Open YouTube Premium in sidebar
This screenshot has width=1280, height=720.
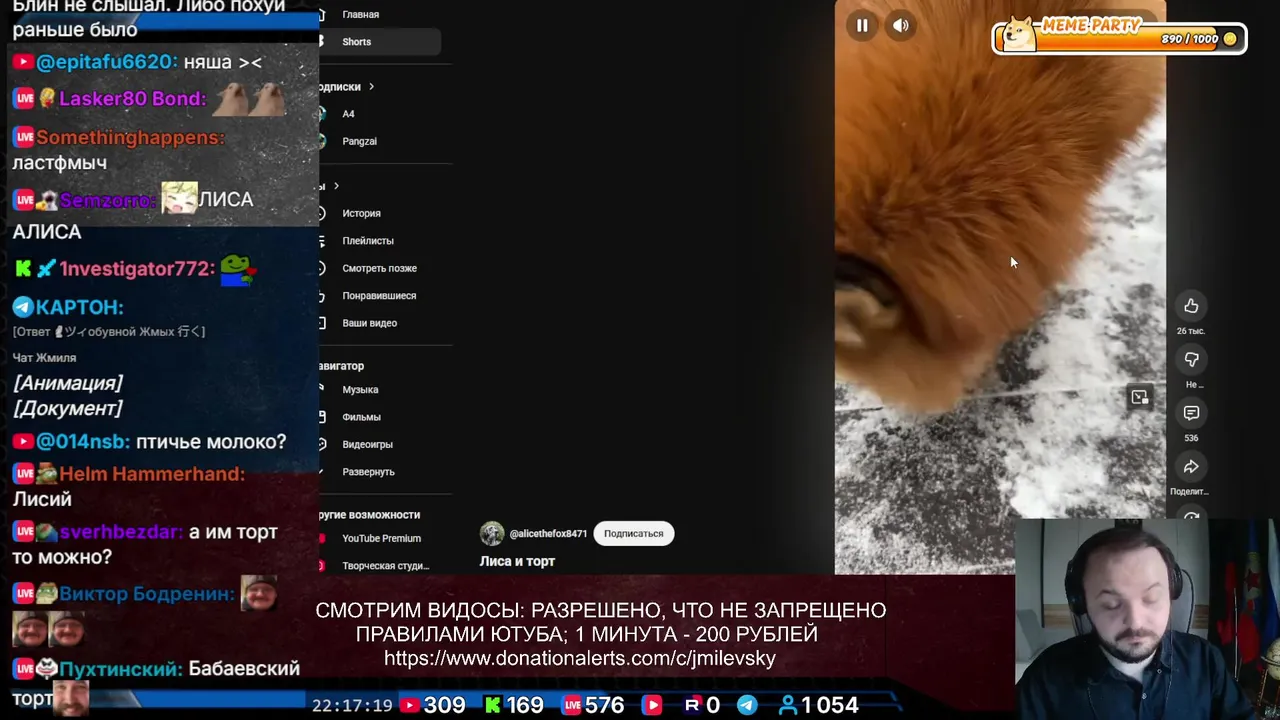[381, 538]
